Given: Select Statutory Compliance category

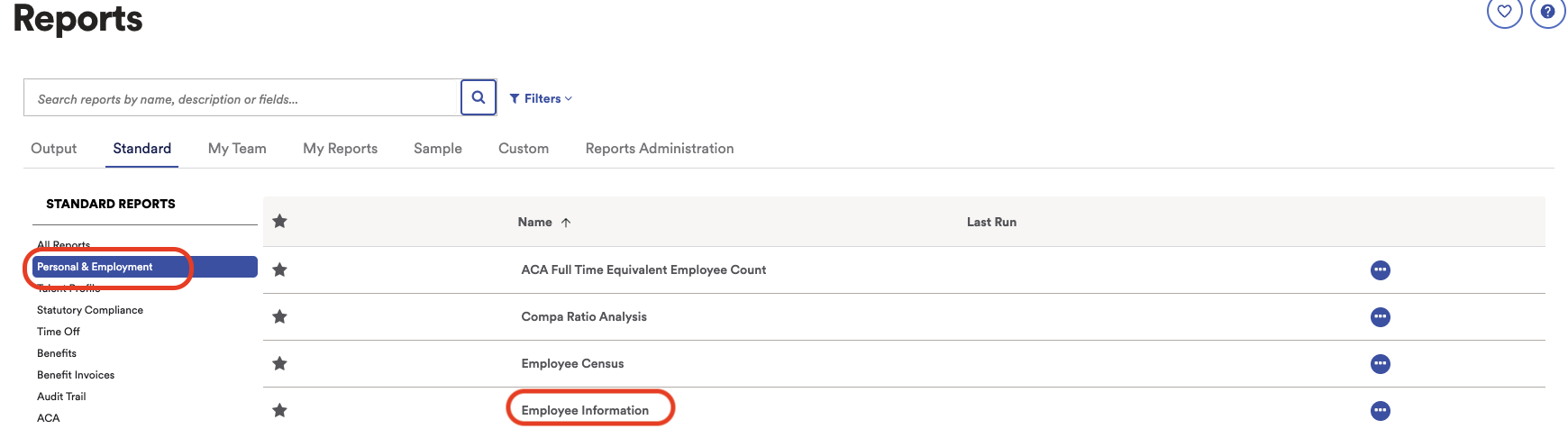Looking at the screenshot, I should 90,310.
